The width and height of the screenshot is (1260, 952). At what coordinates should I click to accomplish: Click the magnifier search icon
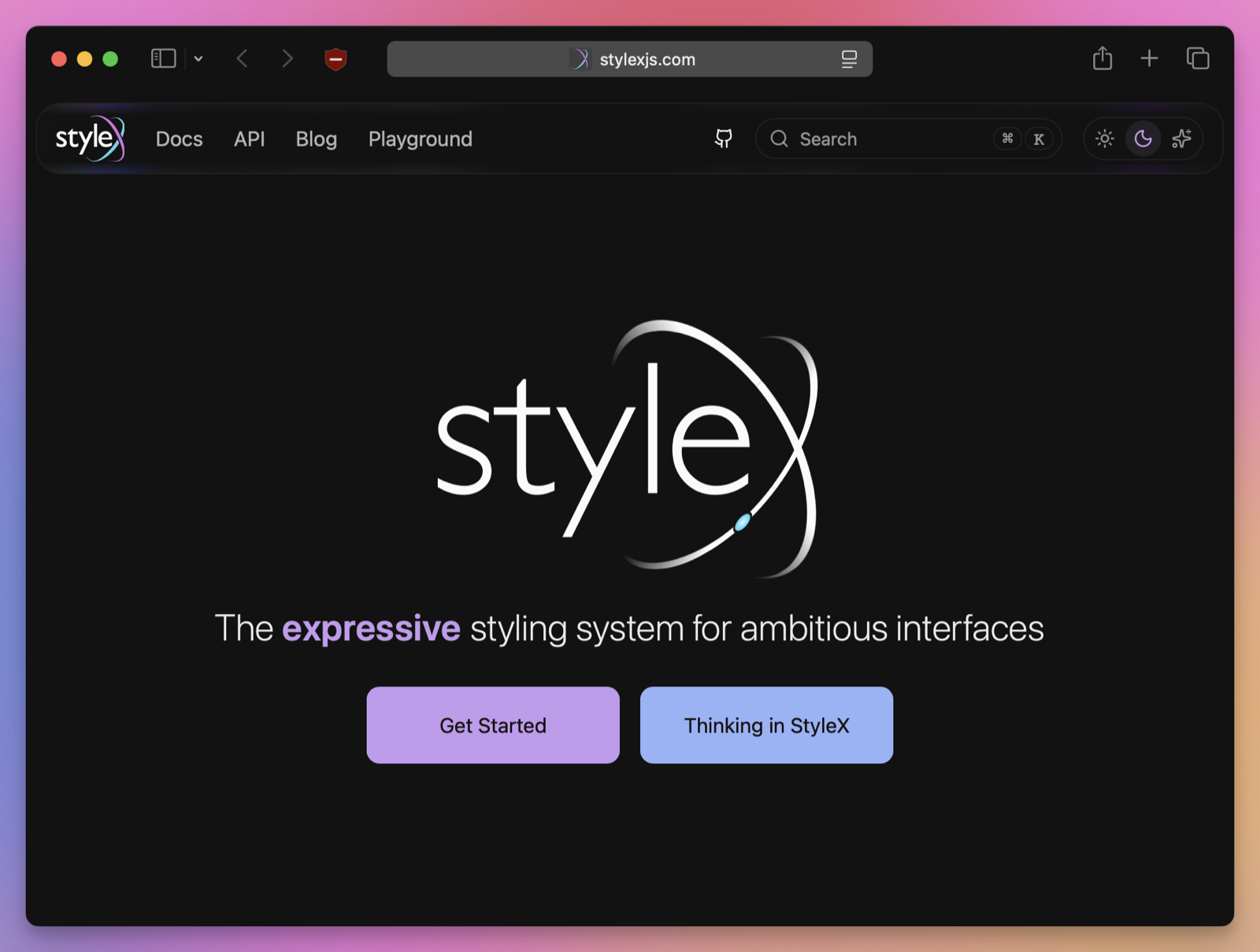pos(779,139)
